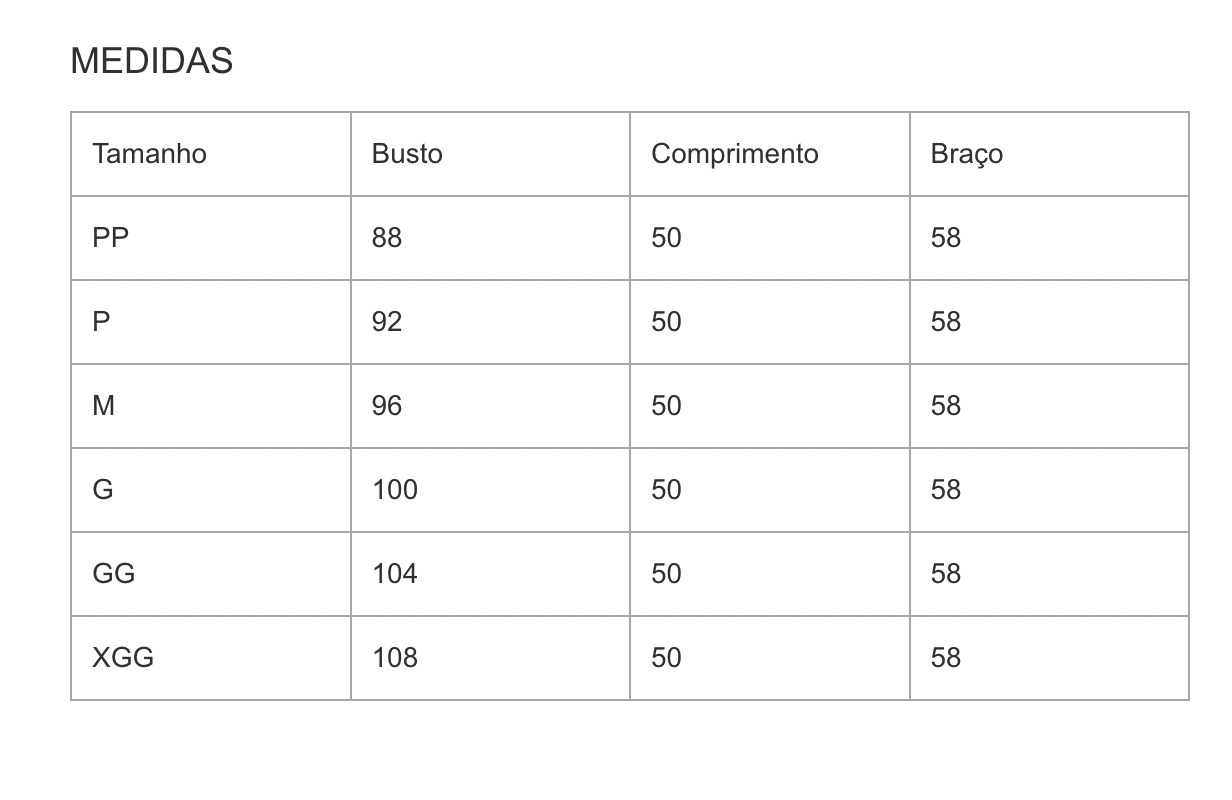The height and width of the screenshot is (800, 1232).
Task: Click the Braço column header
Action: click(966, 154)
